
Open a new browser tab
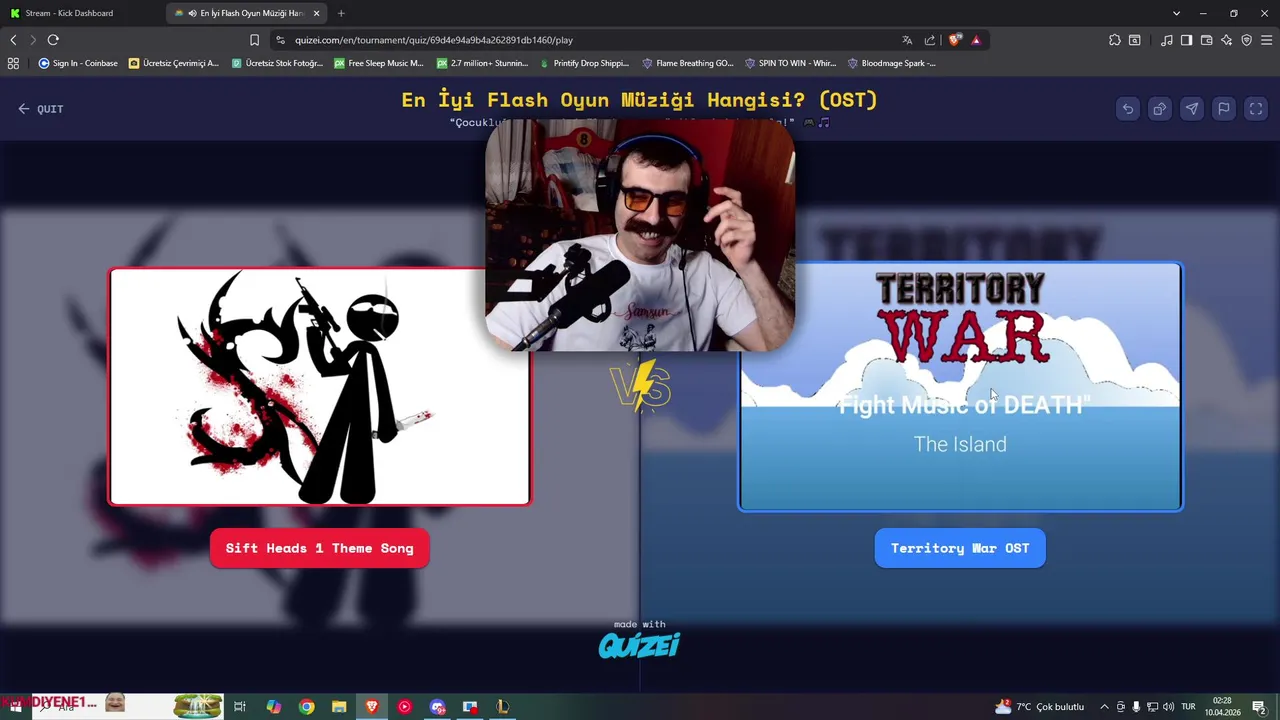click(341, 13)
